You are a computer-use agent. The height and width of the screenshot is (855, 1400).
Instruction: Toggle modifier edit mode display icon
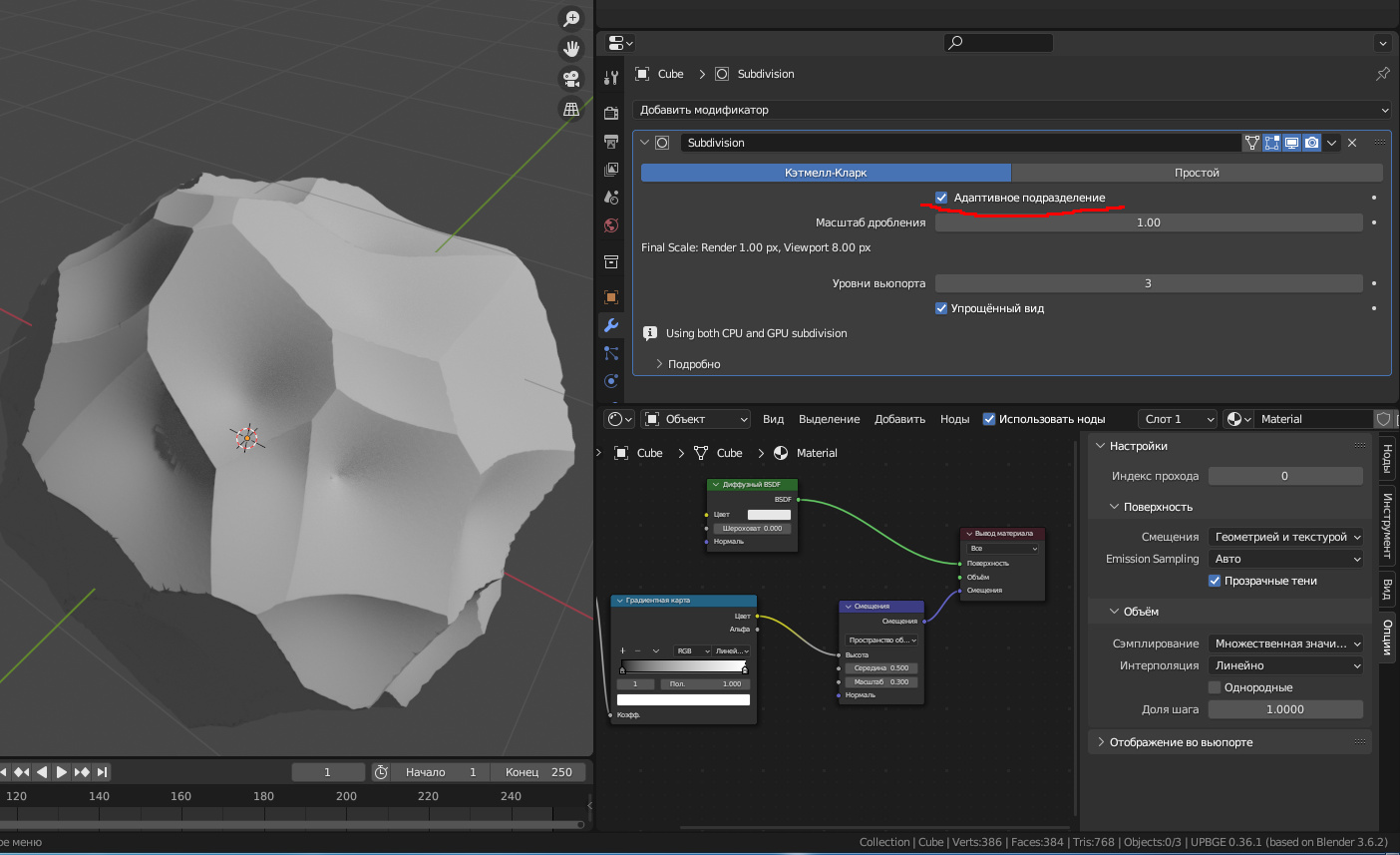[x=1271, y=143]
